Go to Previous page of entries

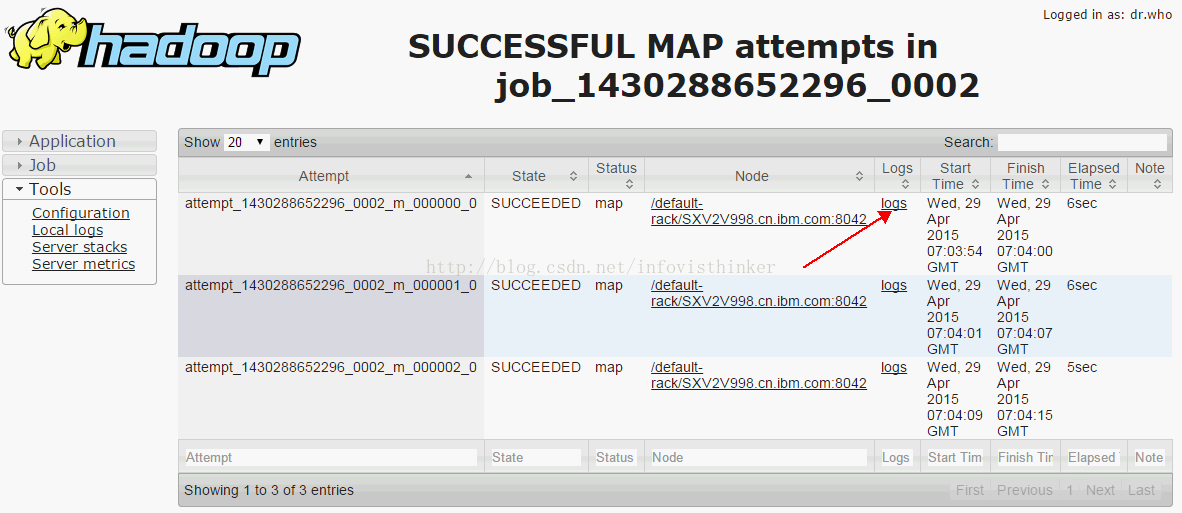pyautogui.click(x=1024, y=490)
